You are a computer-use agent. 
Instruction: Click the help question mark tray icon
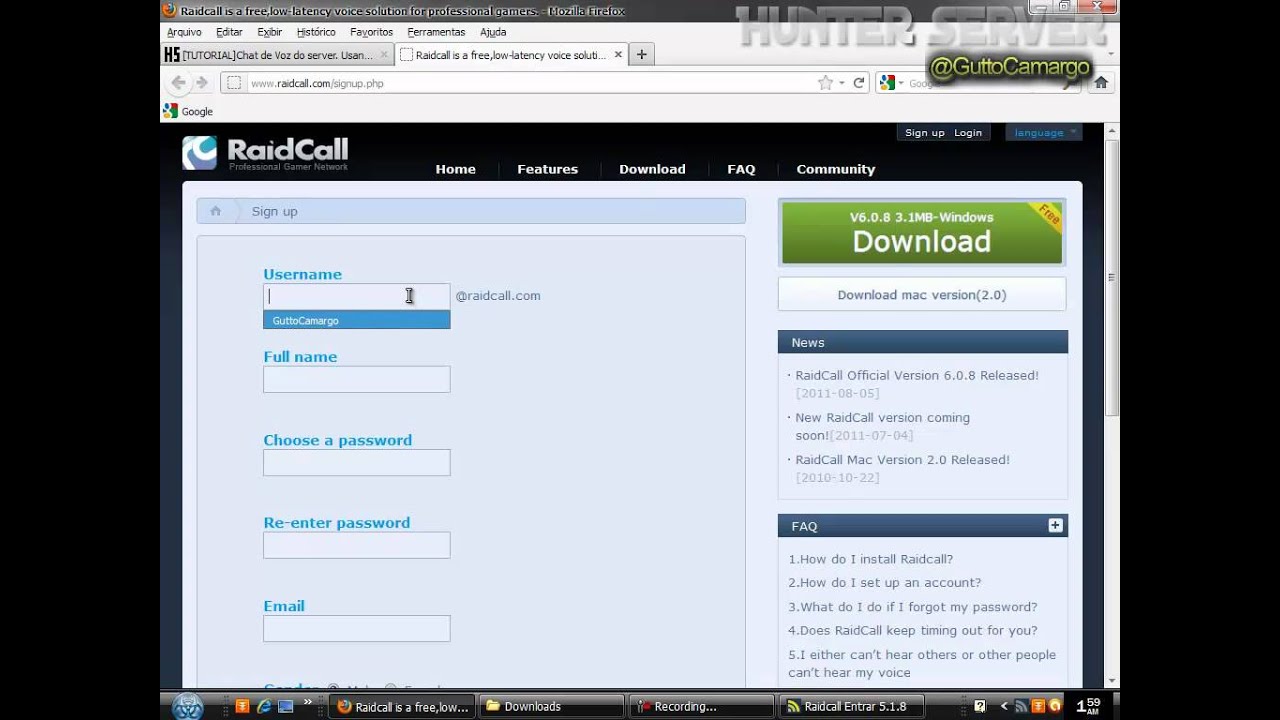(980, 706)
